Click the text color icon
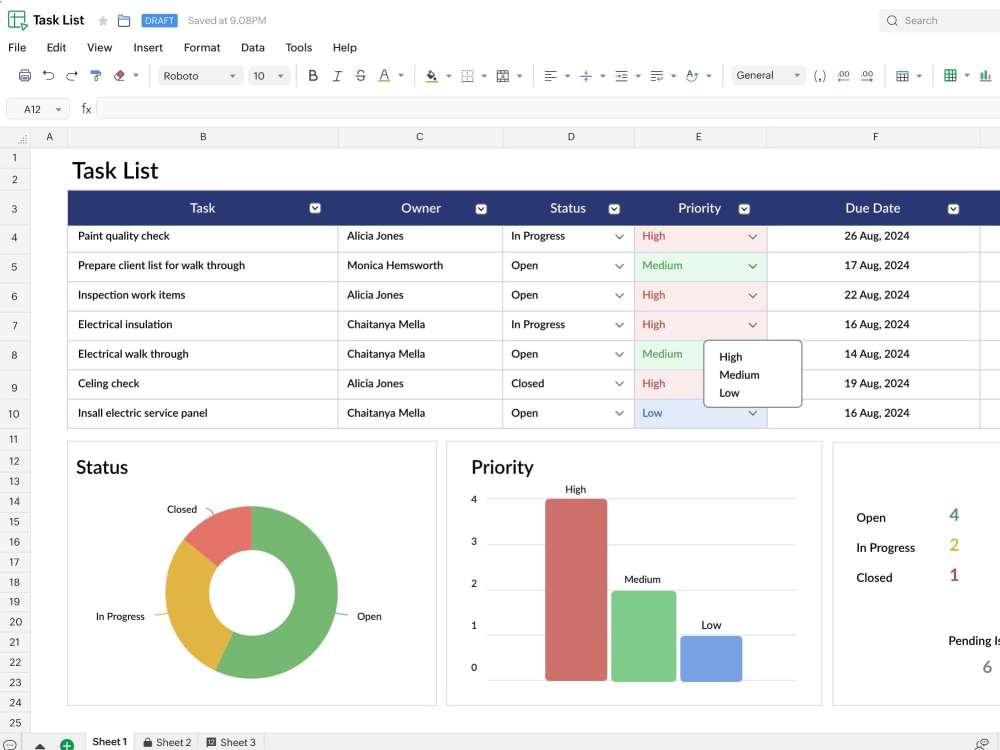 384,75
